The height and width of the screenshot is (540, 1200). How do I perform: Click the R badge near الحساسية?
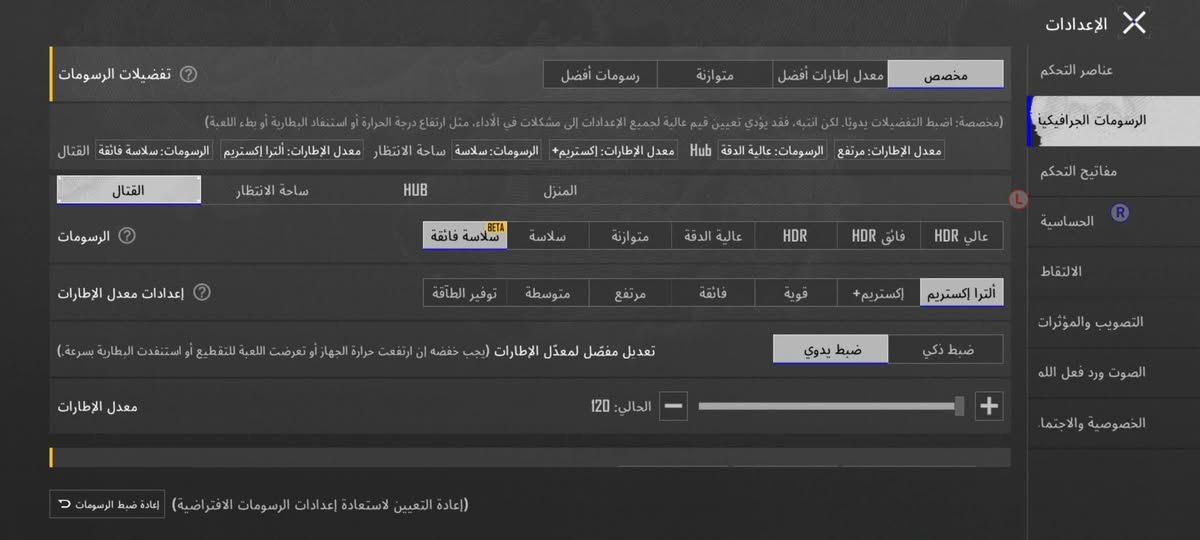tap(1120, 214)
